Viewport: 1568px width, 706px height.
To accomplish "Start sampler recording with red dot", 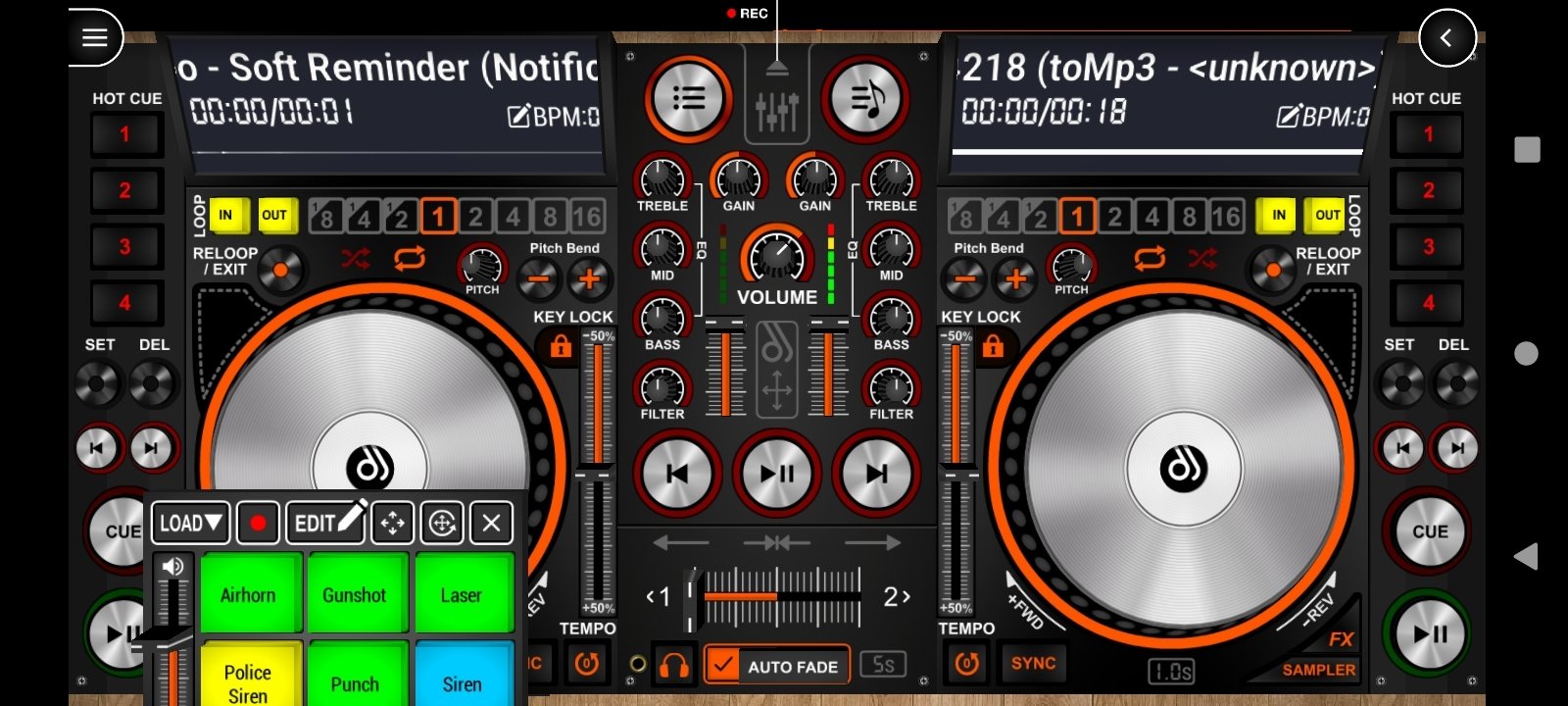I will (258, 524).
